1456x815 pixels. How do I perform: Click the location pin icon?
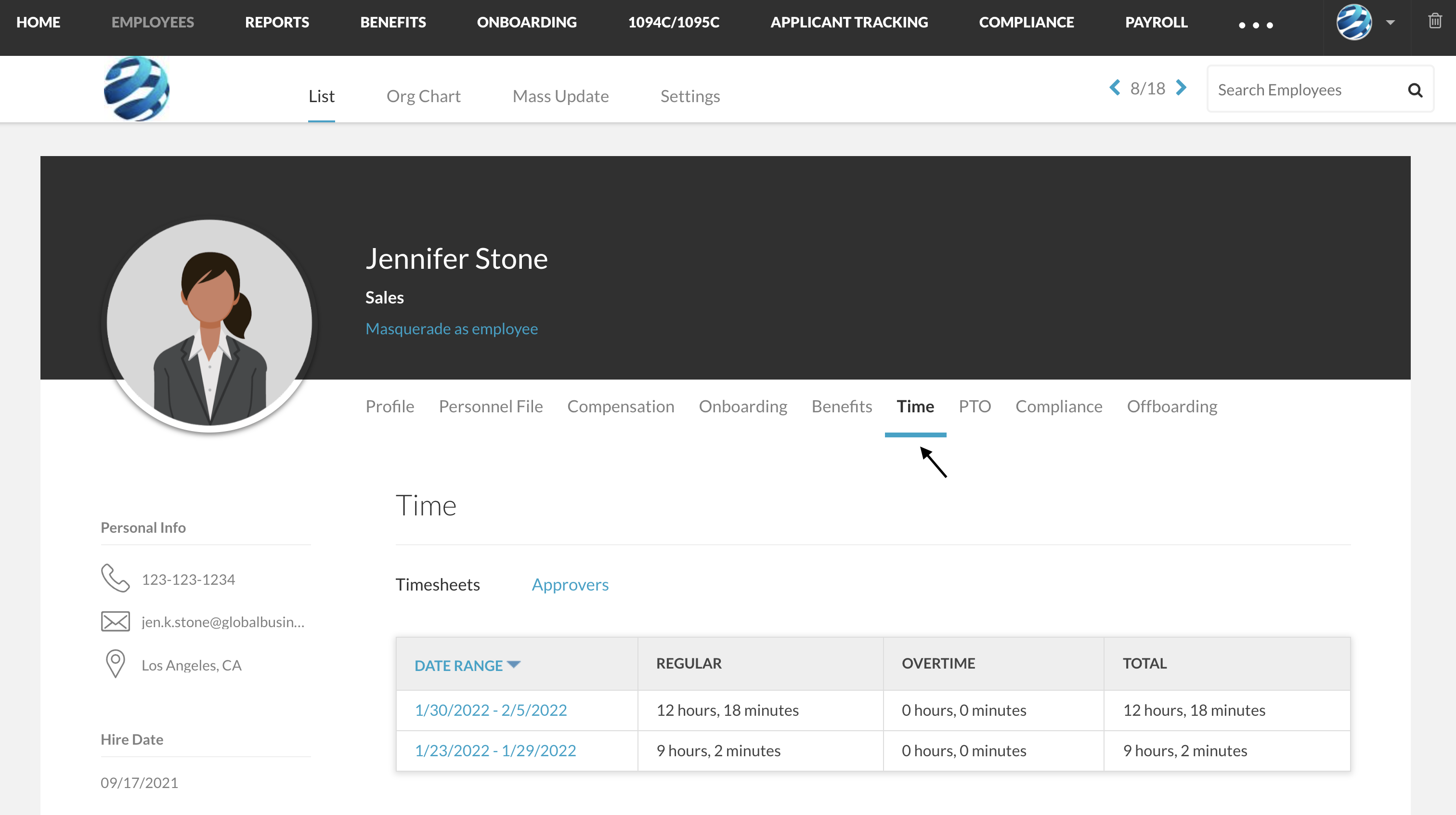point(115,663)
